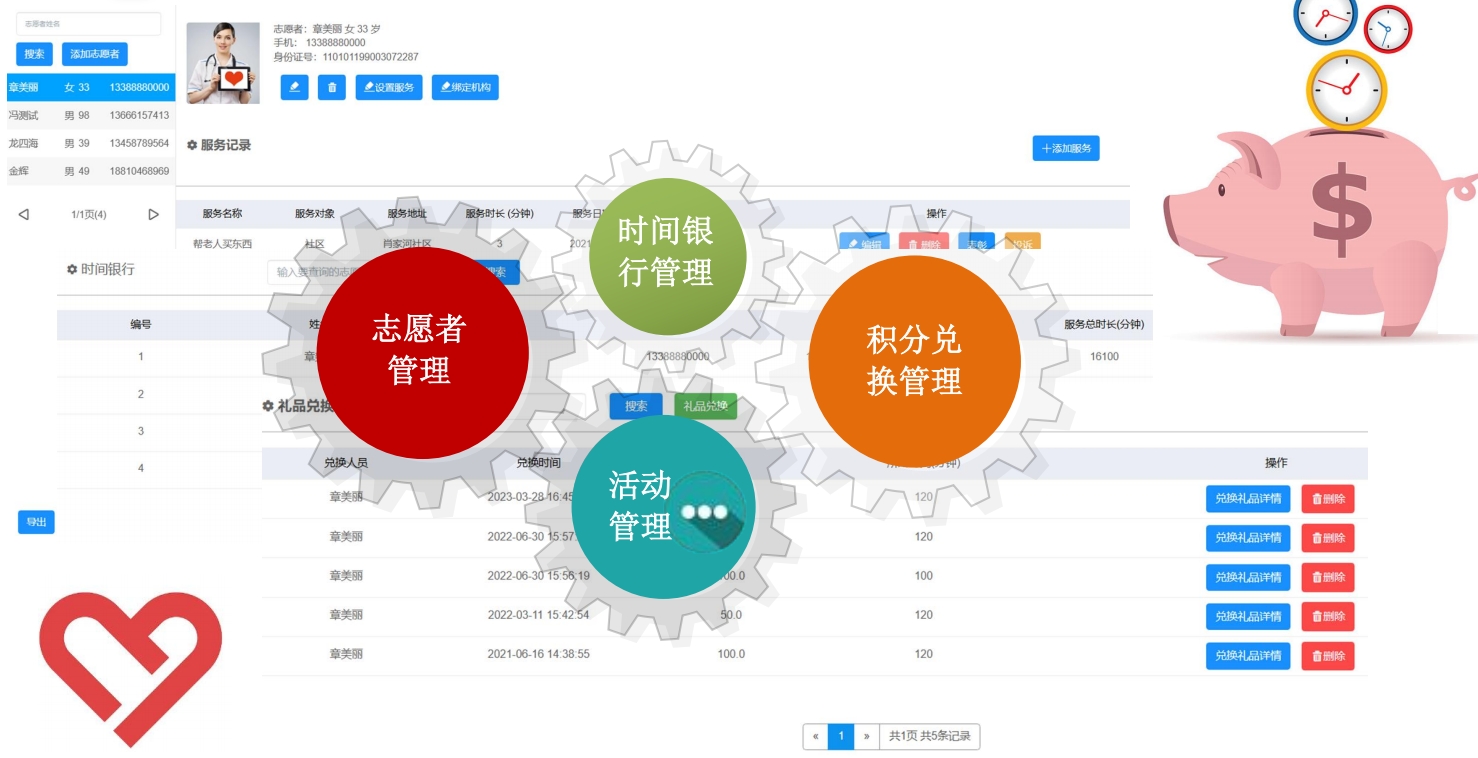
Task: Click 编号 column header in 时间银行
Action: tap(141, 325)
